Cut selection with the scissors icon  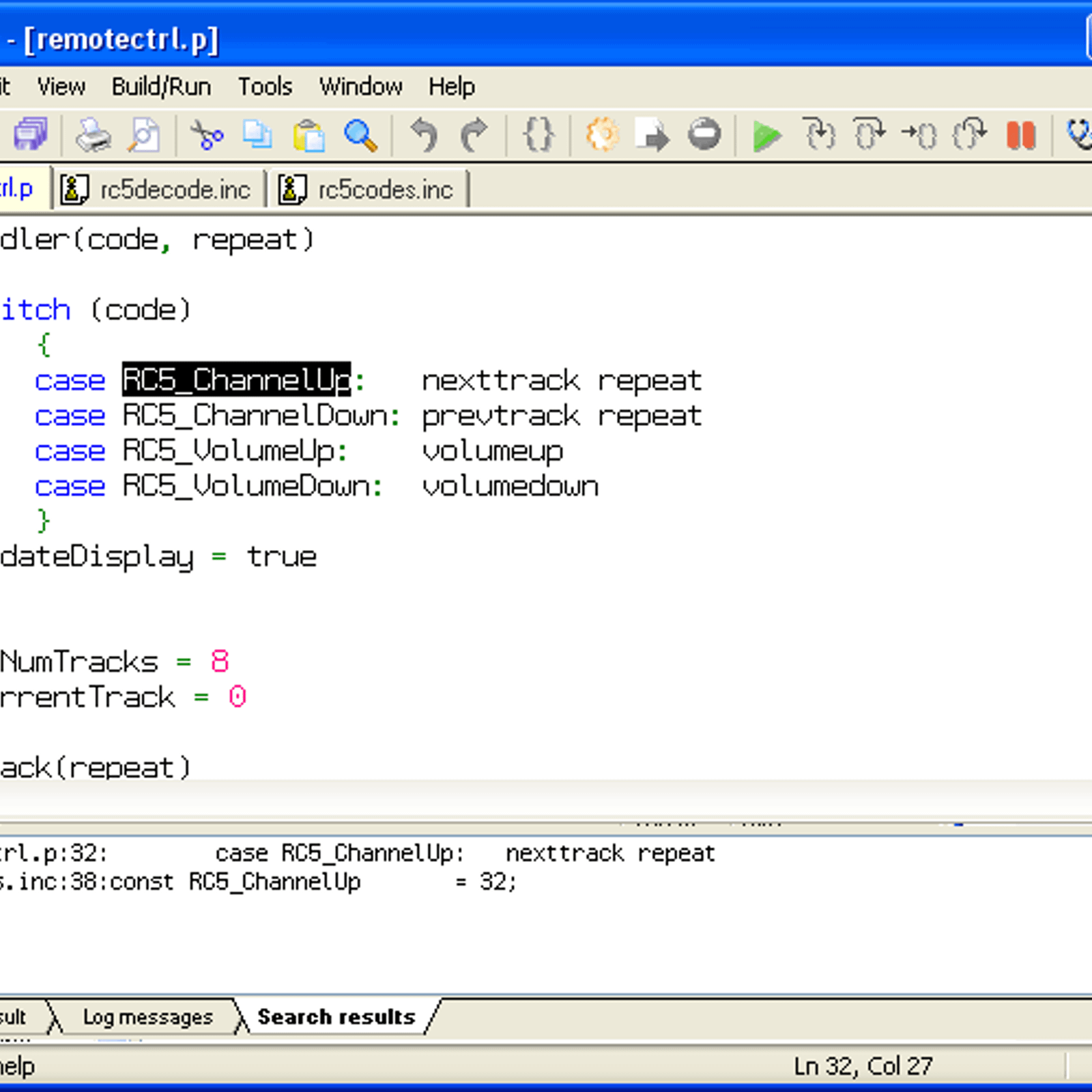tap(207, 135)
